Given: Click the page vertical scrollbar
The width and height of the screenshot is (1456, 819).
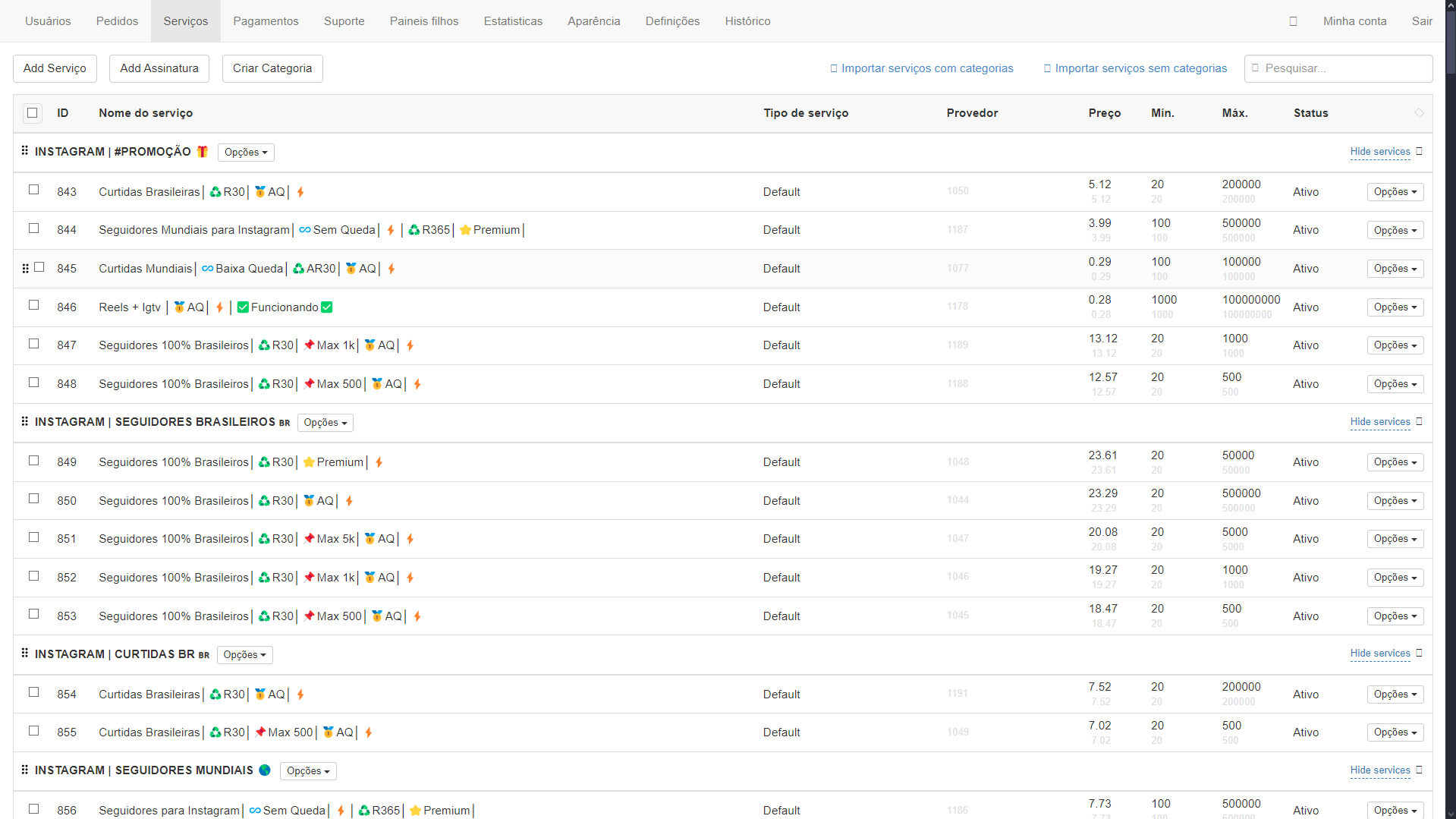Looking at the screenshot, I should (x=1451, y=380).
